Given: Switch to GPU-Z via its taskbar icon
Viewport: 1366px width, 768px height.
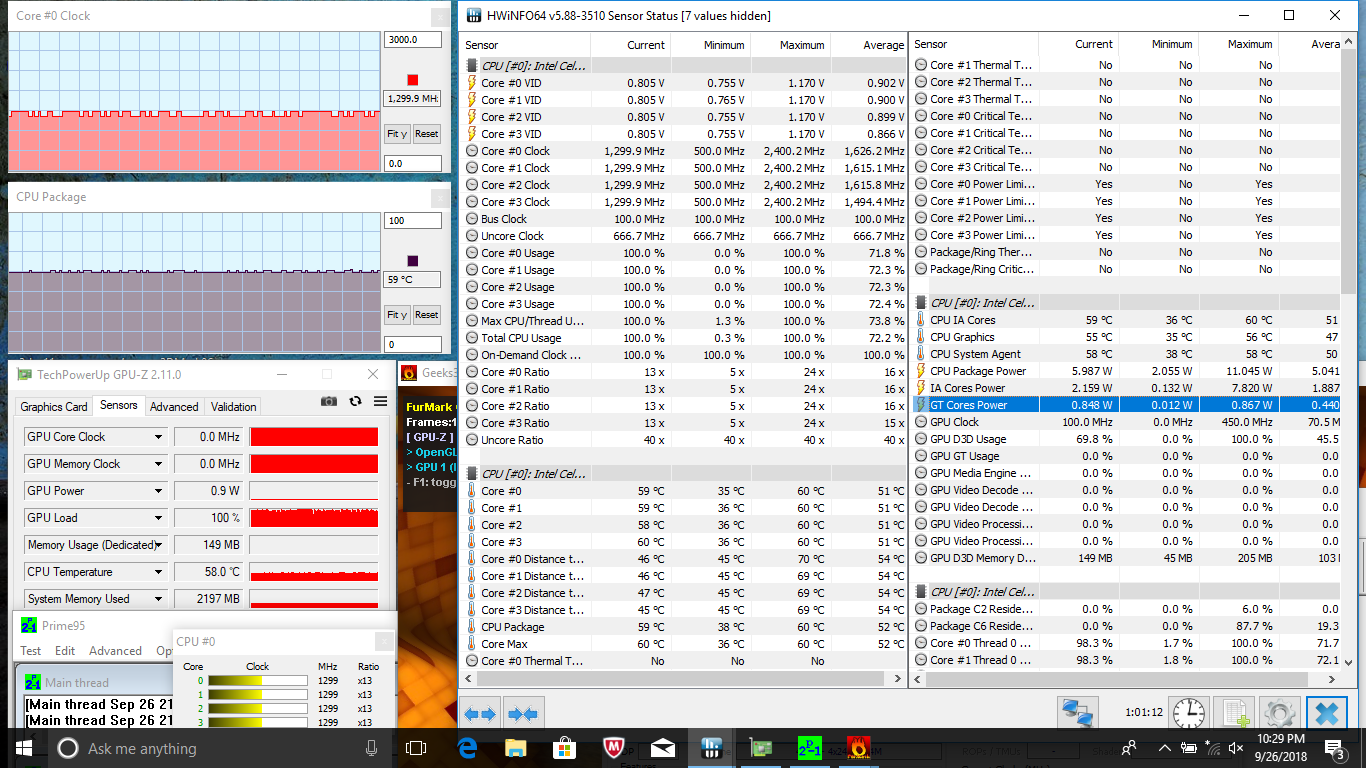Looking at the screenshot, I should click(x=761, y=748).
